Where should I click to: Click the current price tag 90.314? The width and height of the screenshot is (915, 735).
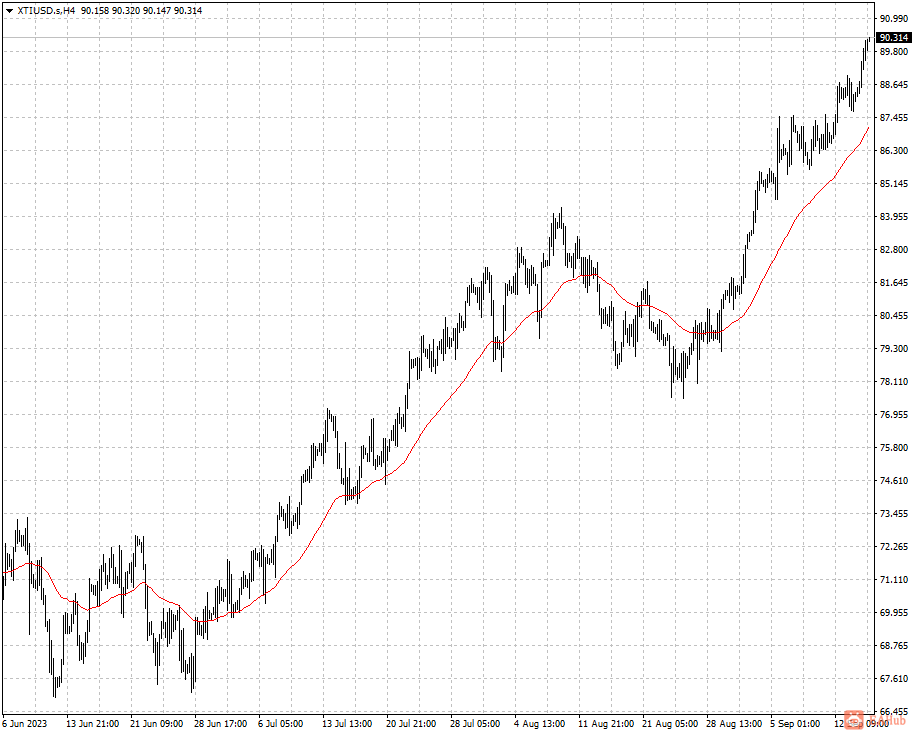[894, 38]
